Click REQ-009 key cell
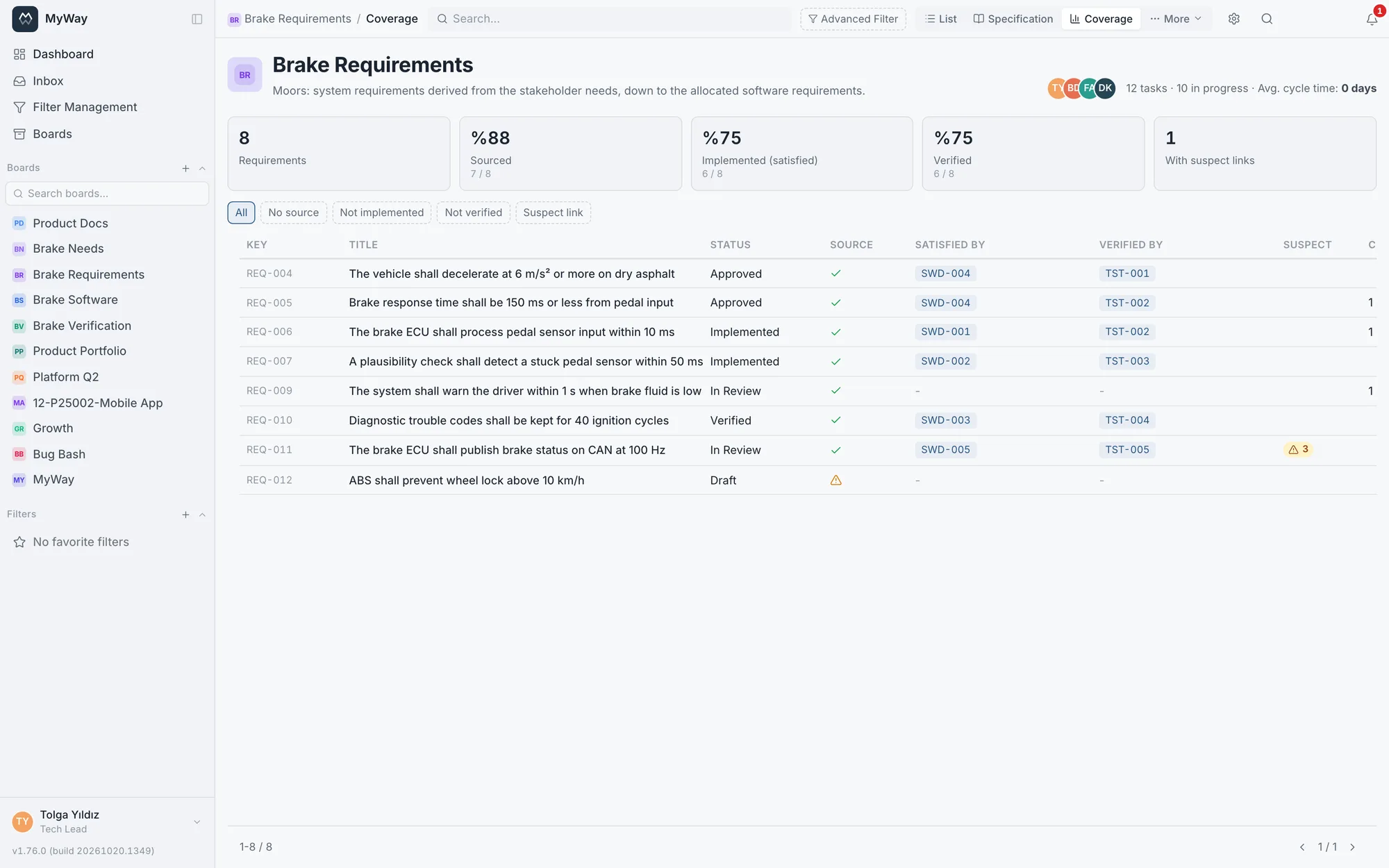This screenshot has width=1389, height=868. (269, 391)
